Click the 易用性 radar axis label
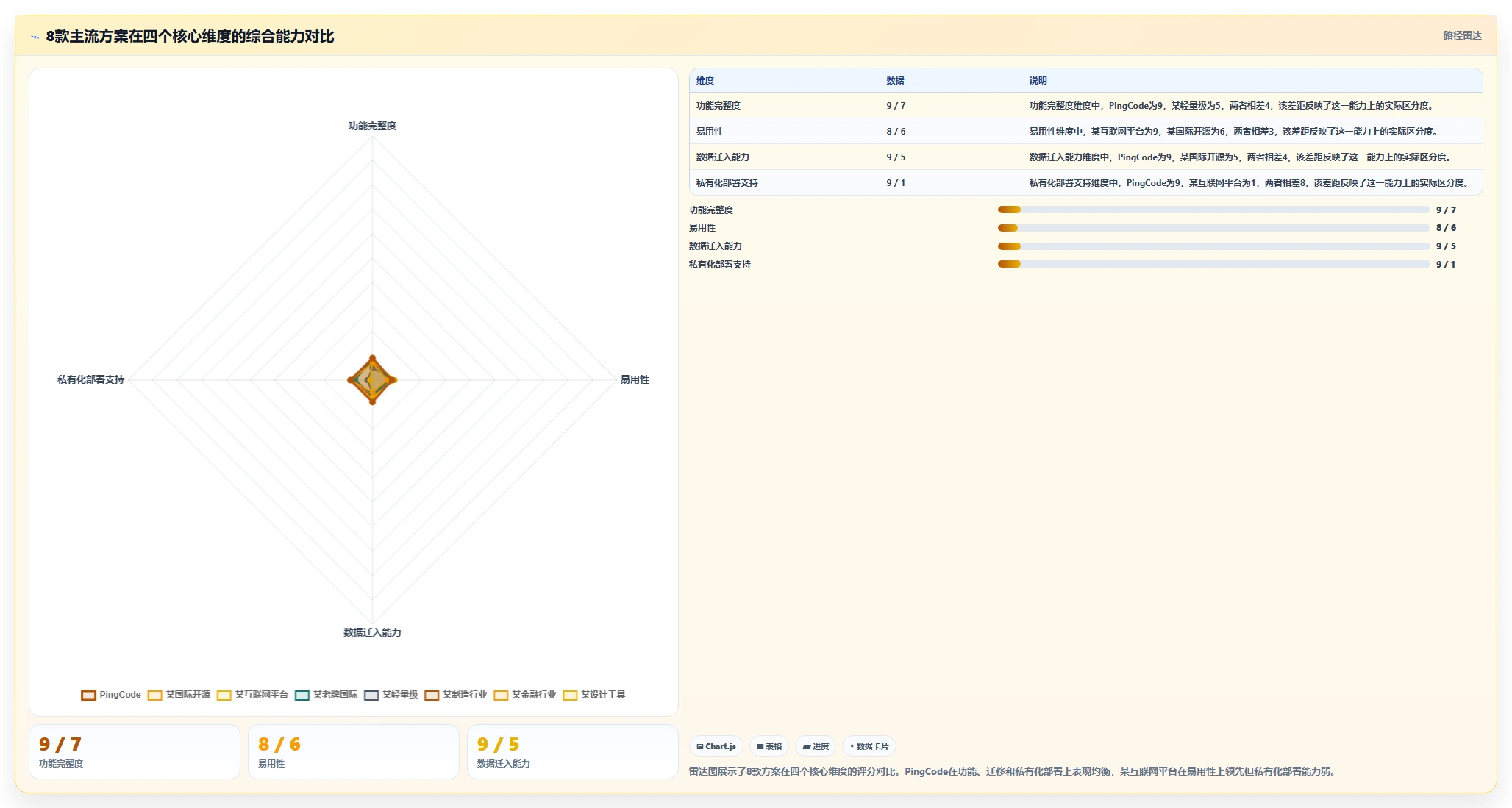 coord(635,379)
